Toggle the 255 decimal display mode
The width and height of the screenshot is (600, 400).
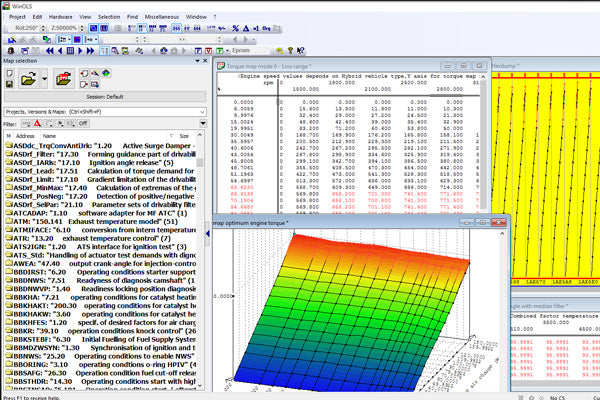click(x=176, y=28)
